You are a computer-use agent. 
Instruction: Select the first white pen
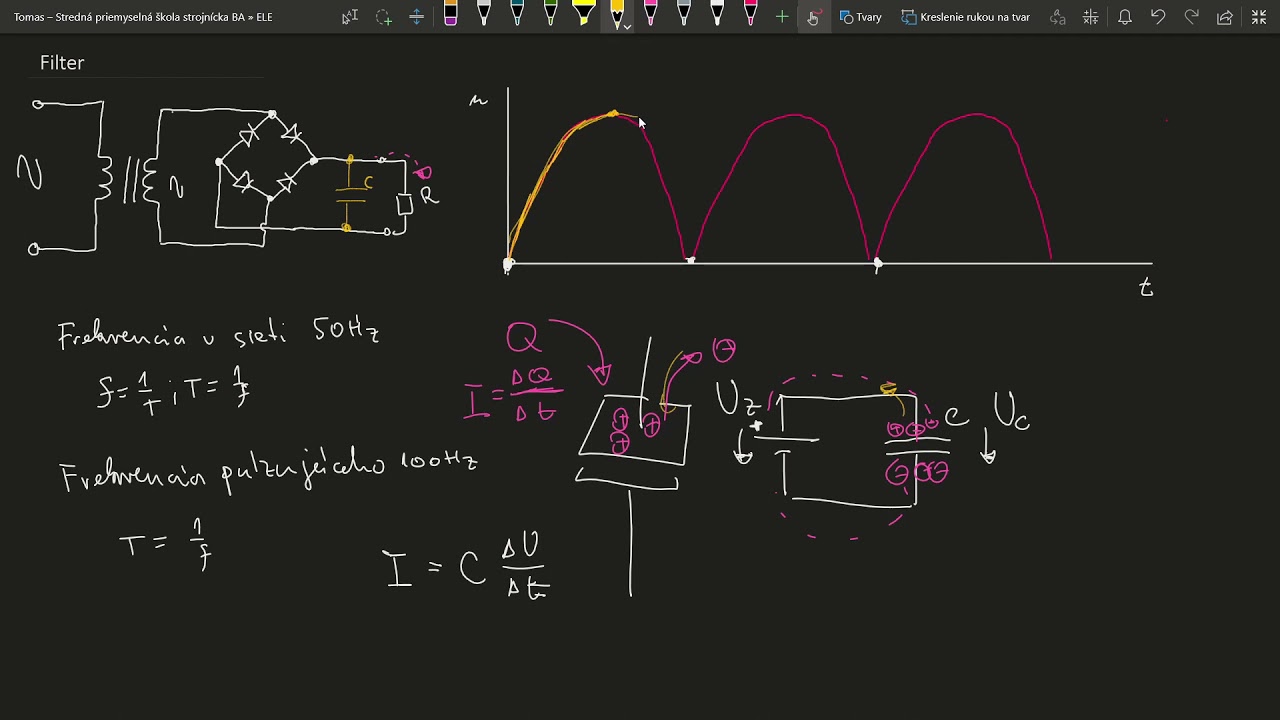(x=484, y=15)
